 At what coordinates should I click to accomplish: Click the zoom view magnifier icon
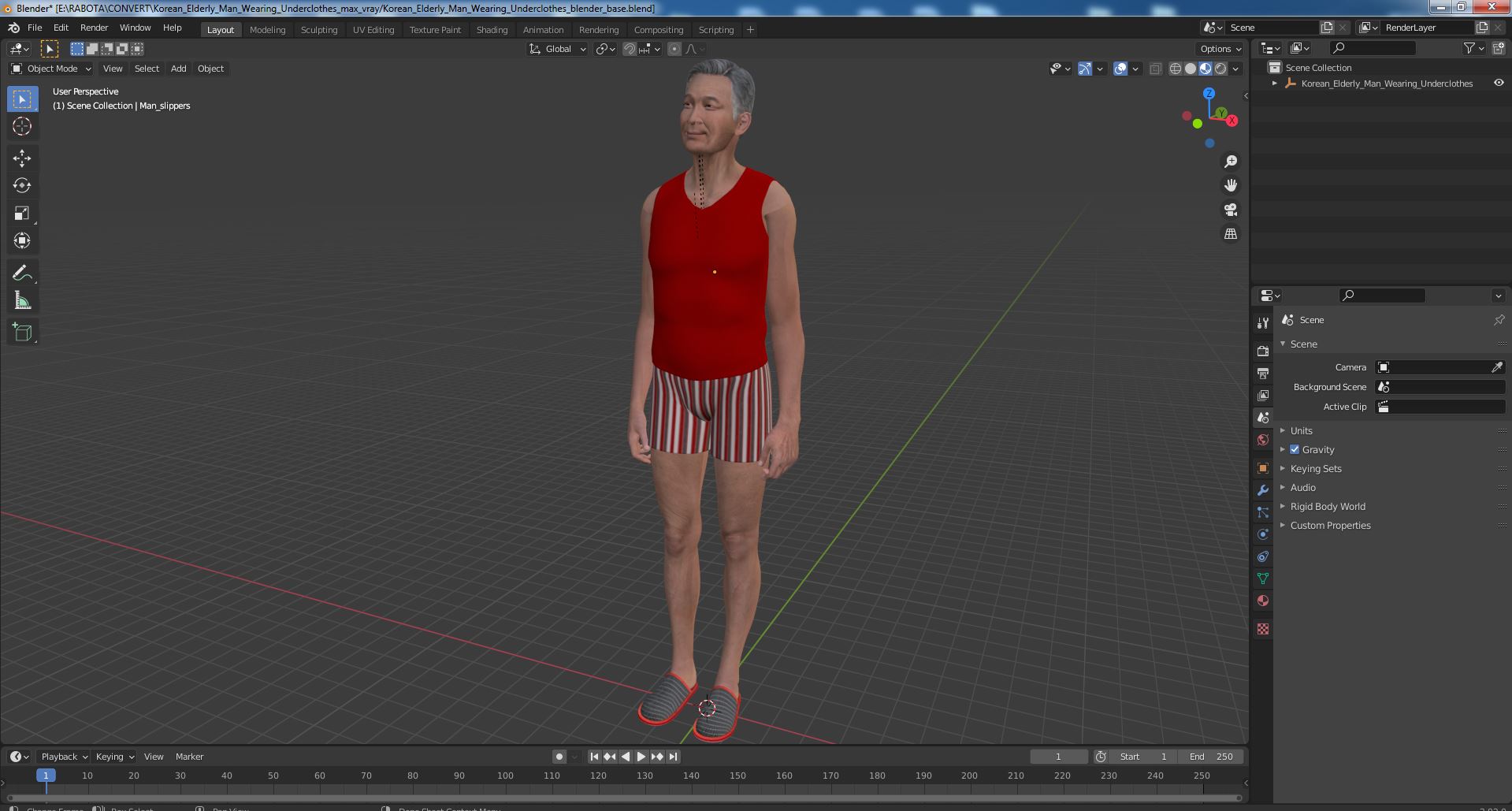tap(1231, 162)
